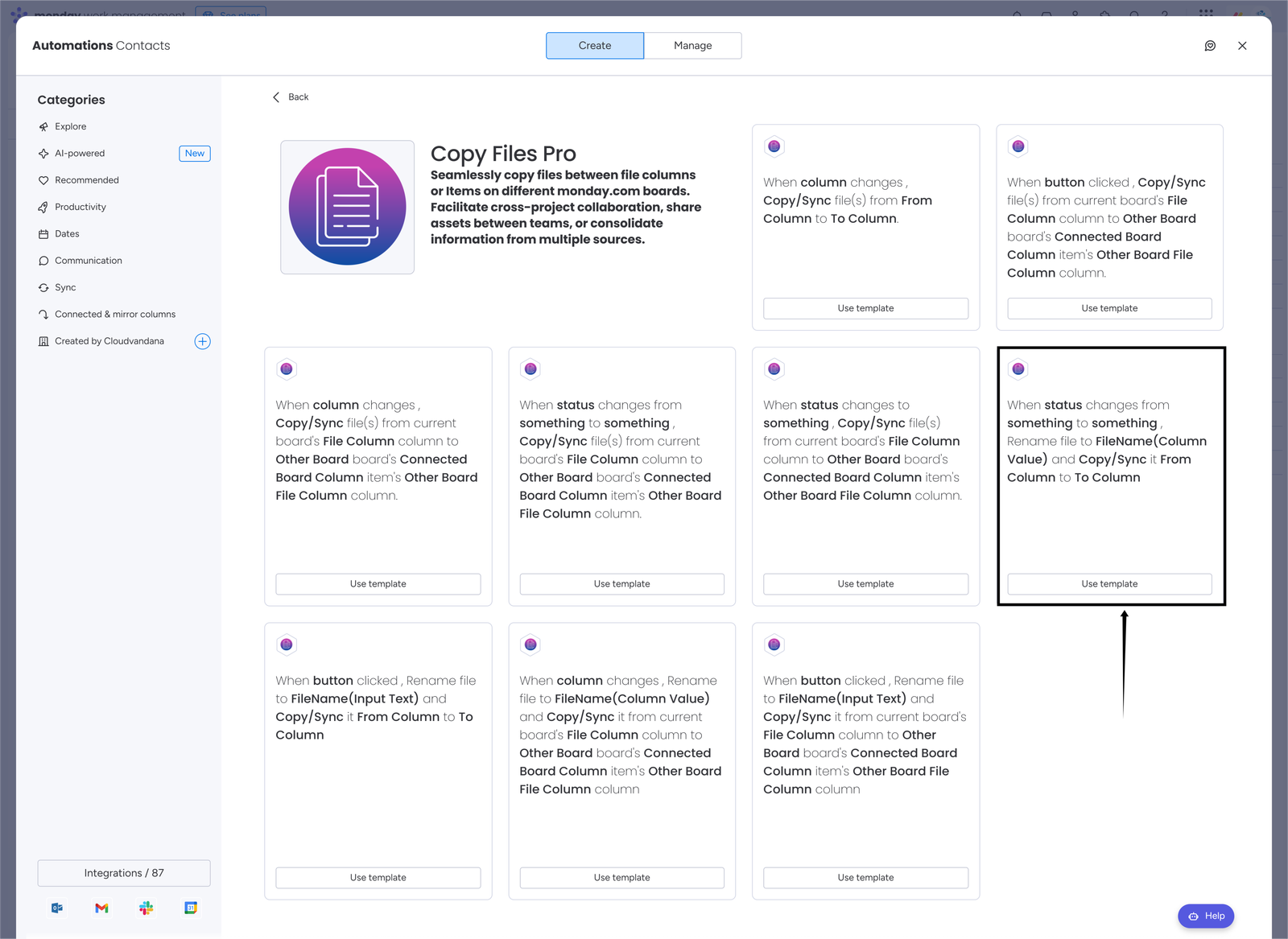1288x939 pixels.
Task: Open Integrations / 87 button
Action: (124, 873)
